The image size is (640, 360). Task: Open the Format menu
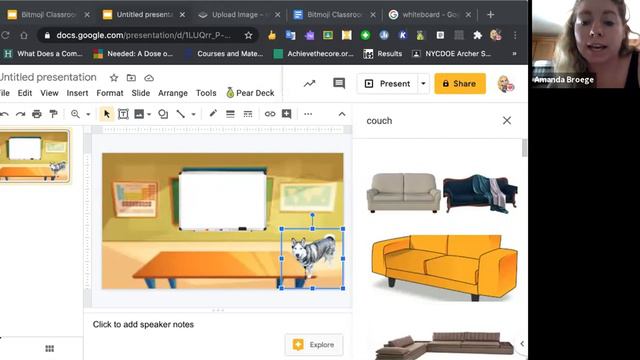click(x=110, y=93)
